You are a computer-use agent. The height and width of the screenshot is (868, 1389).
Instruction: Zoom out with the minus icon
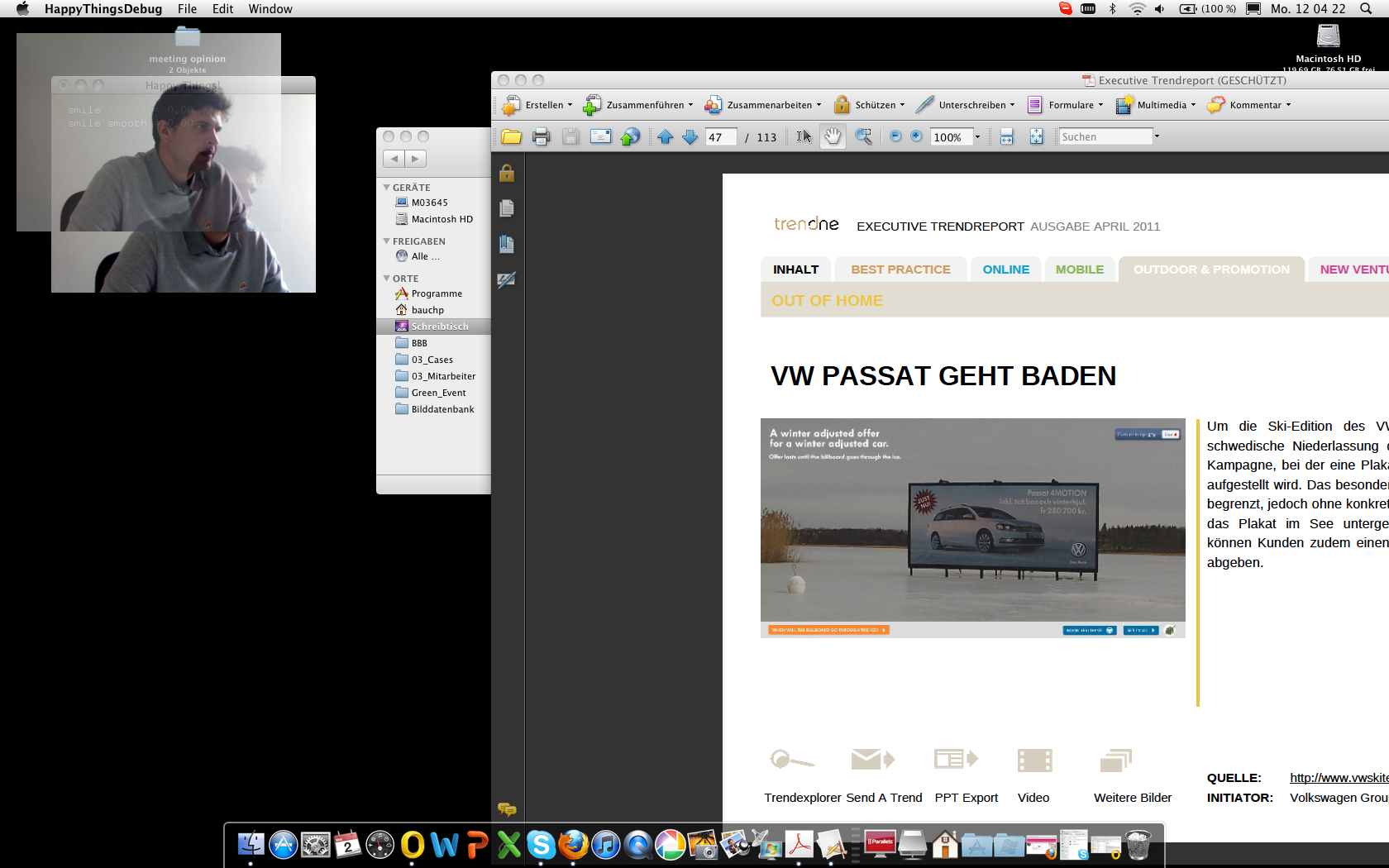895,136
